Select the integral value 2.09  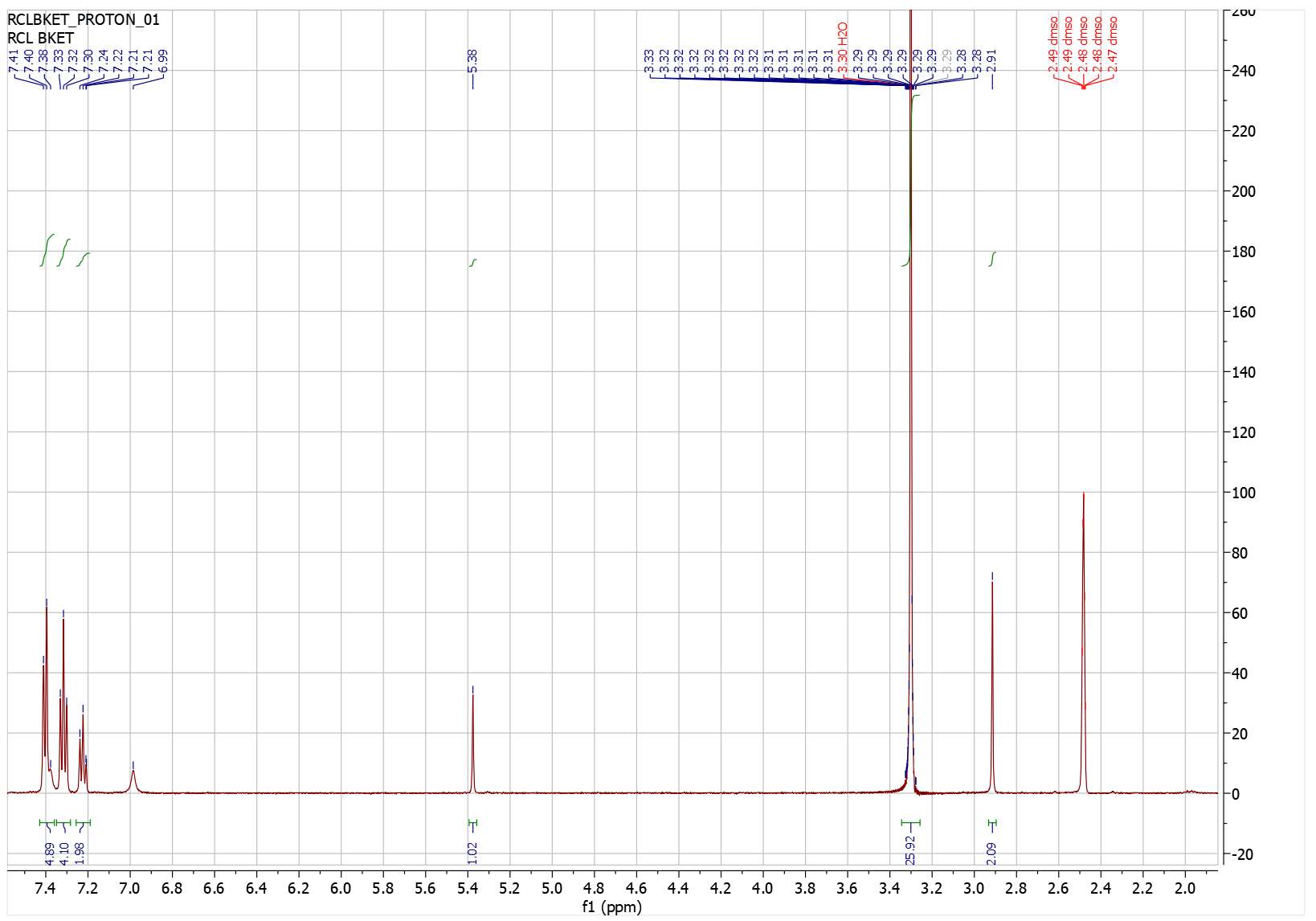click(x=991, y=852)
